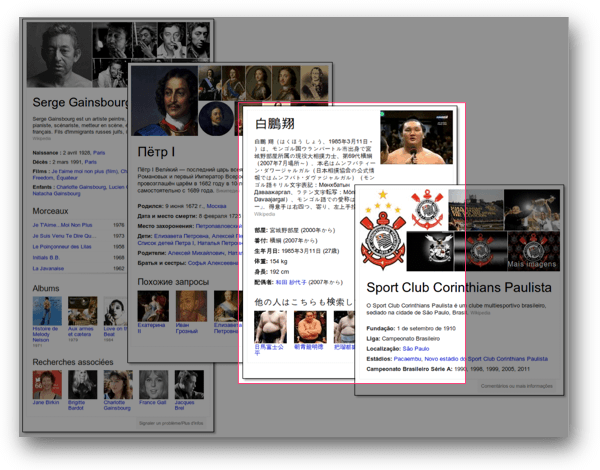Open the Aux armes et caetera album cover
600x470 pixels.
(x=83, y=311)
